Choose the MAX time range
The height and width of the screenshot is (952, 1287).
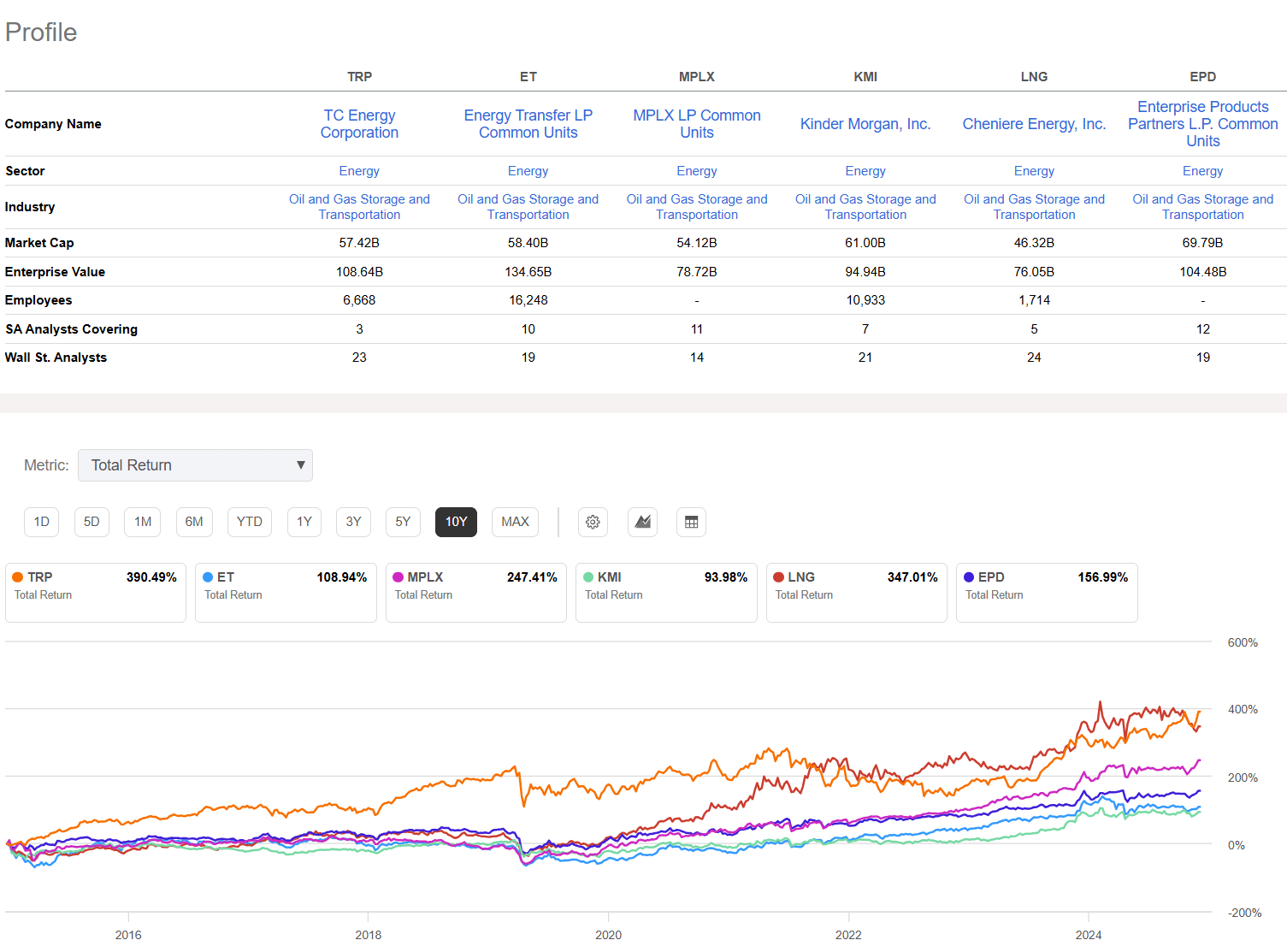pos(515,522)
